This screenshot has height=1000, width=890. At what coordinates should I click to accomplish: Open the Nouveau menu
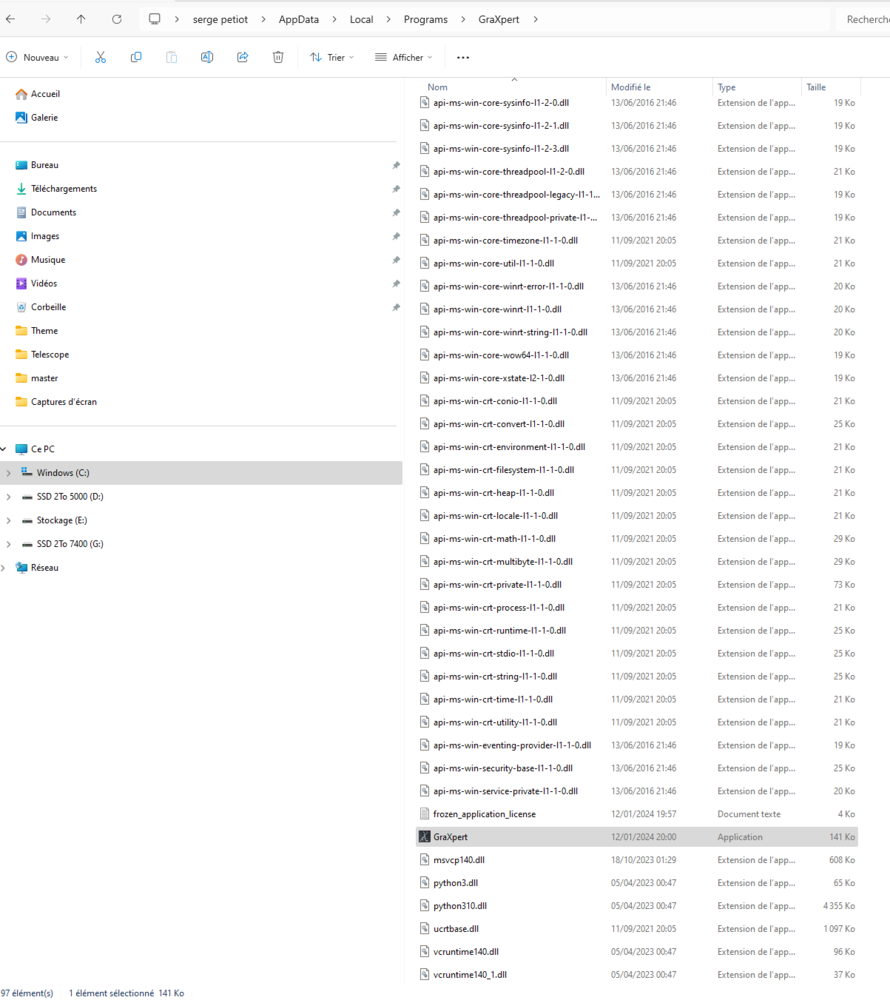pos(37,57)
